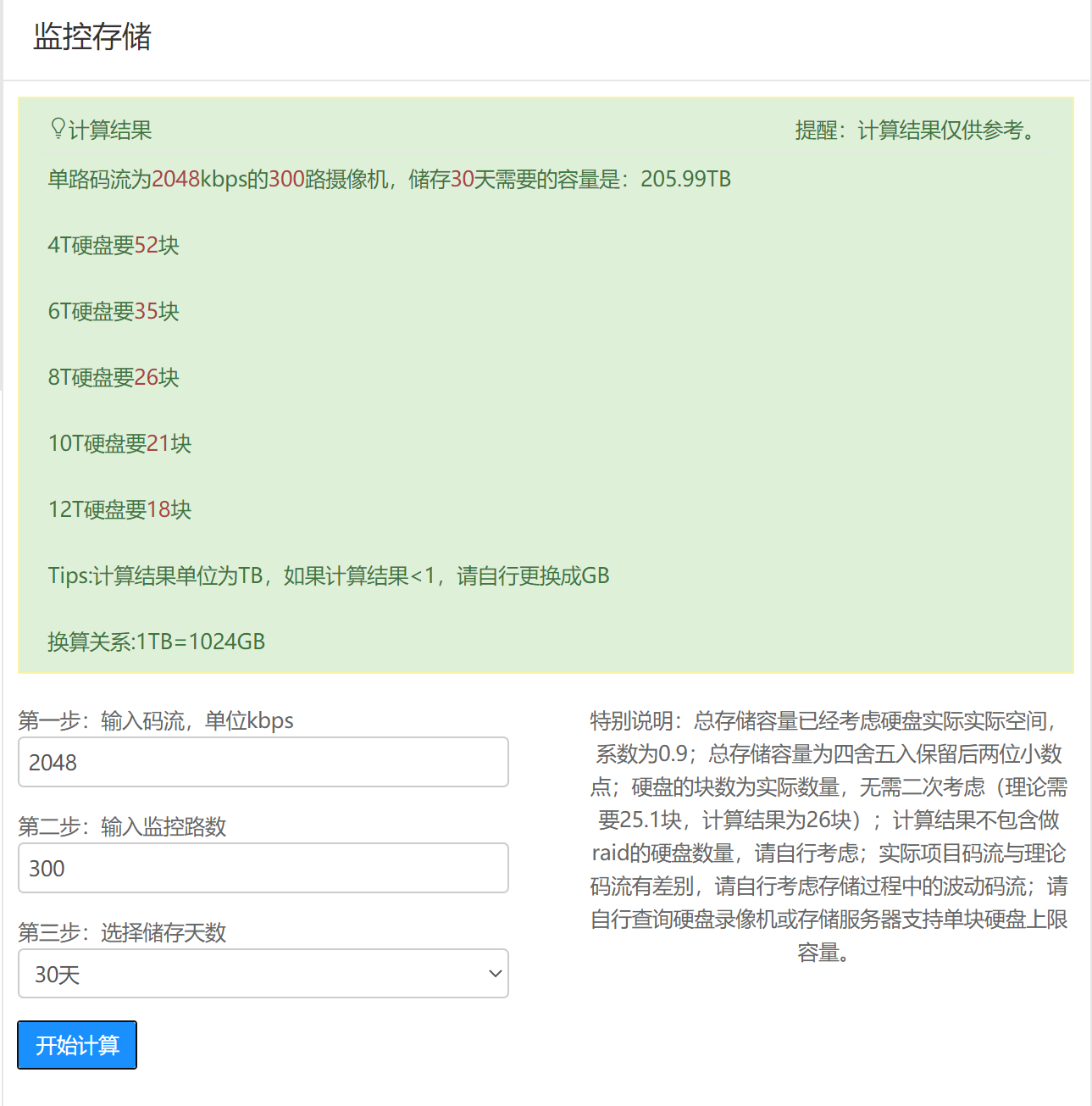Screen dimensions: 1092x1106
Task: Focus the bitrate input containing 2048
Action: pos(263,762)
